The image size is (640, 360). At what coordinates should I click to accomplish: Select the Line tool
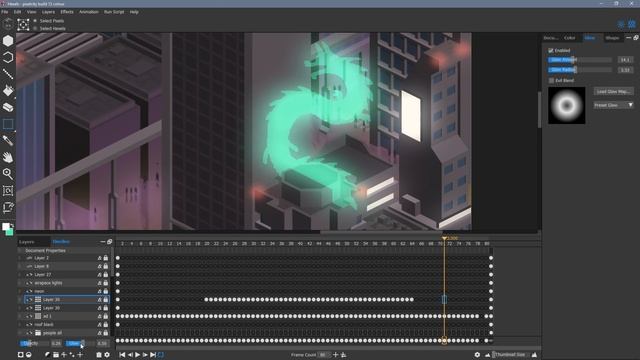[x=8, y=74]
